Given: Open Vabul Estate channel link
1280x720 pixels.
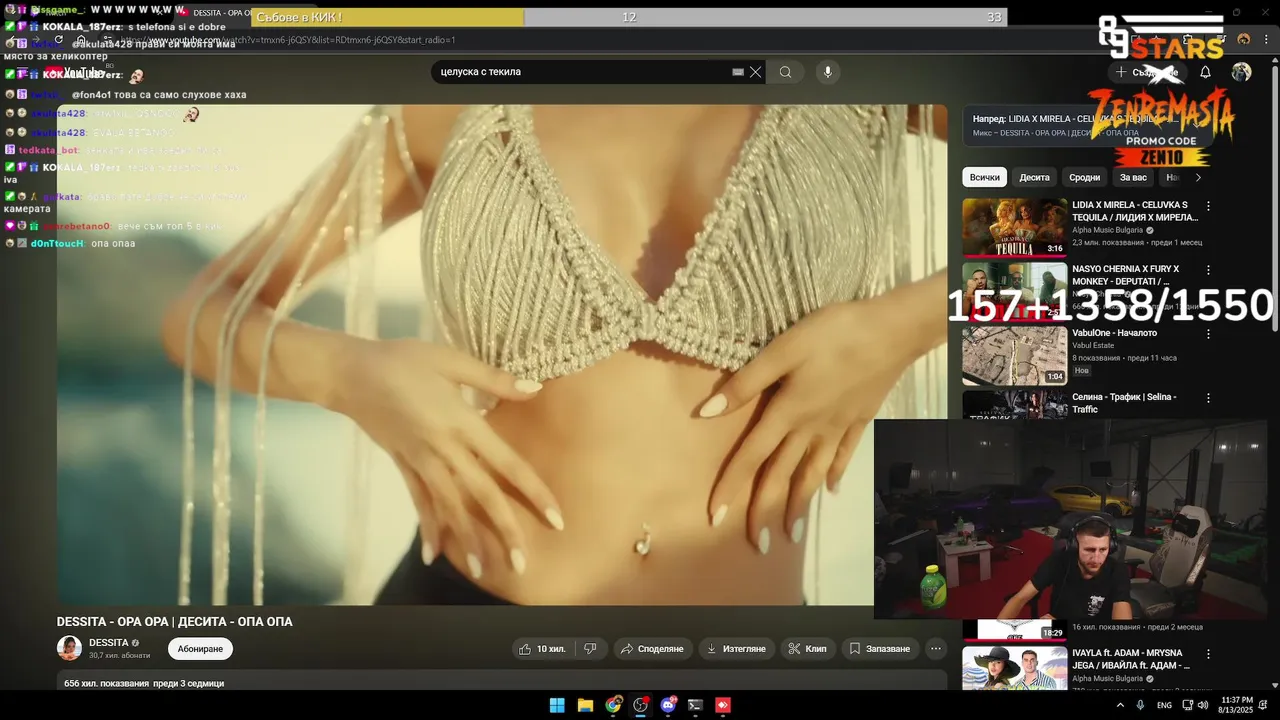Looking at the screenshot, I should 1093,346.
